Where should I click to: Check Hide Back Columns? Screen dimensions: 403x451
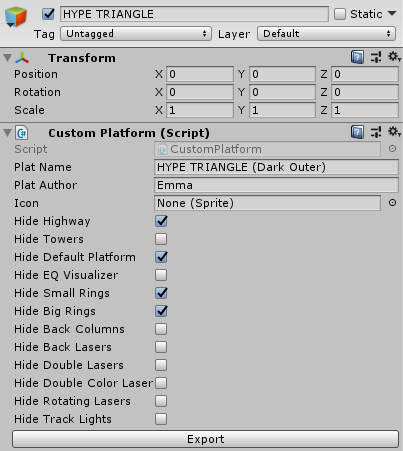point(161,329)
